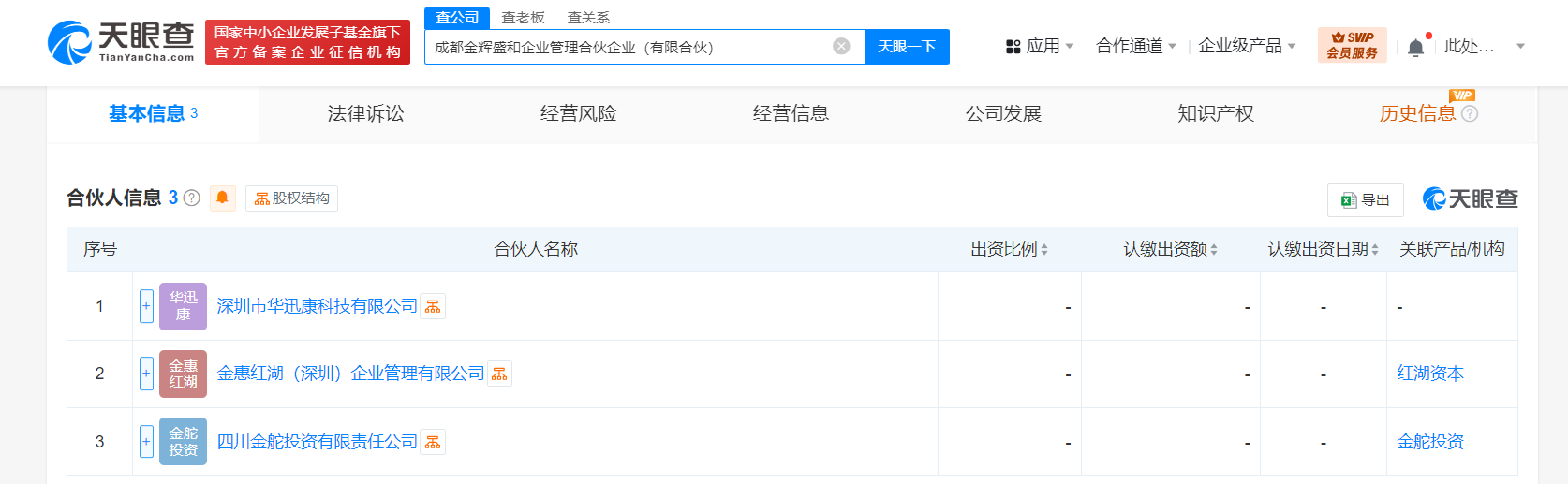Click the company name search field
This screenshot has height=484, width=1568.
[x=628, y=47]
